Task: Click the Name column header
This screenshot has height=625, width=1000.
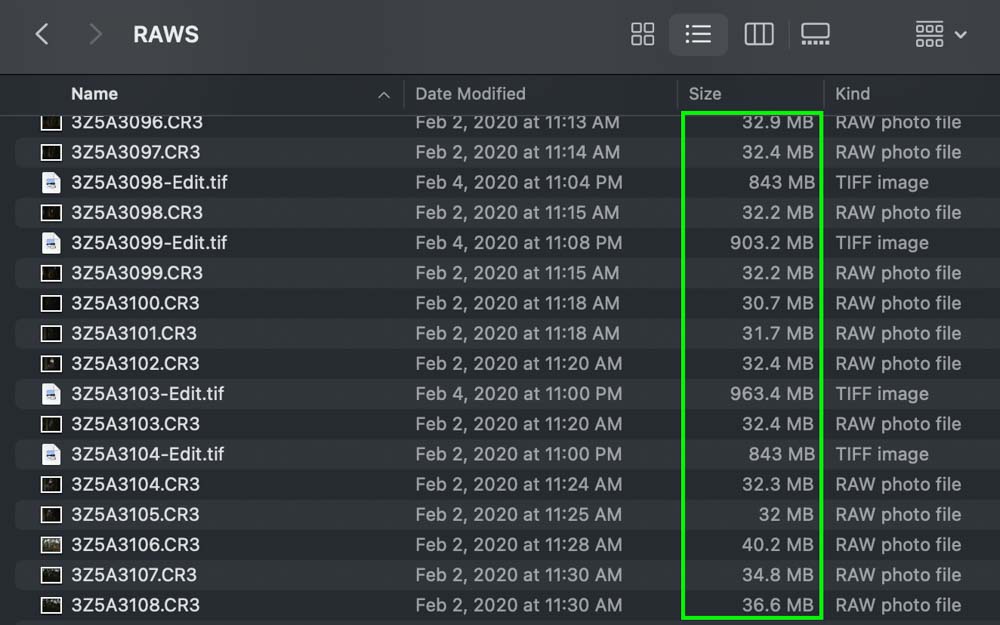Action: tap(94, 93)
